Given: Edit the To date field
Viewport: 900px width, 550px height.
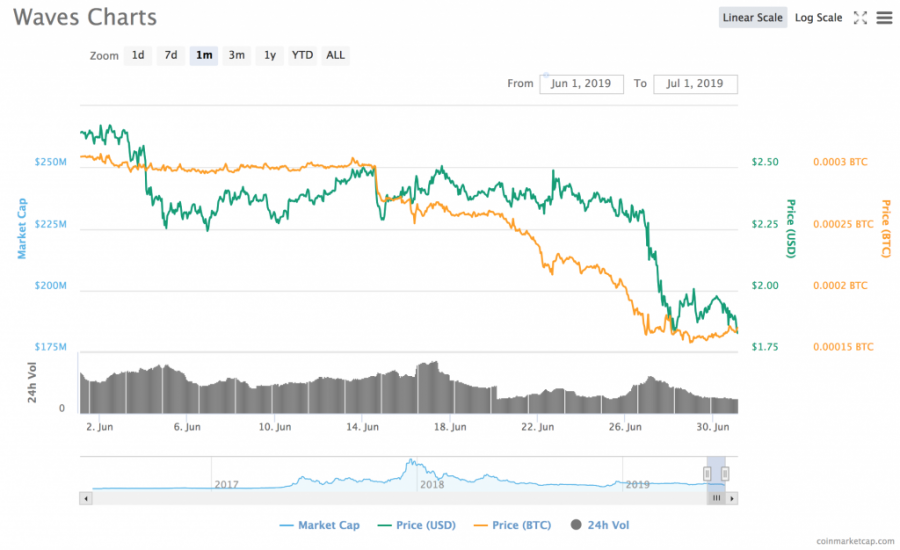Looking at the screenshot, I should click(695, 84).
